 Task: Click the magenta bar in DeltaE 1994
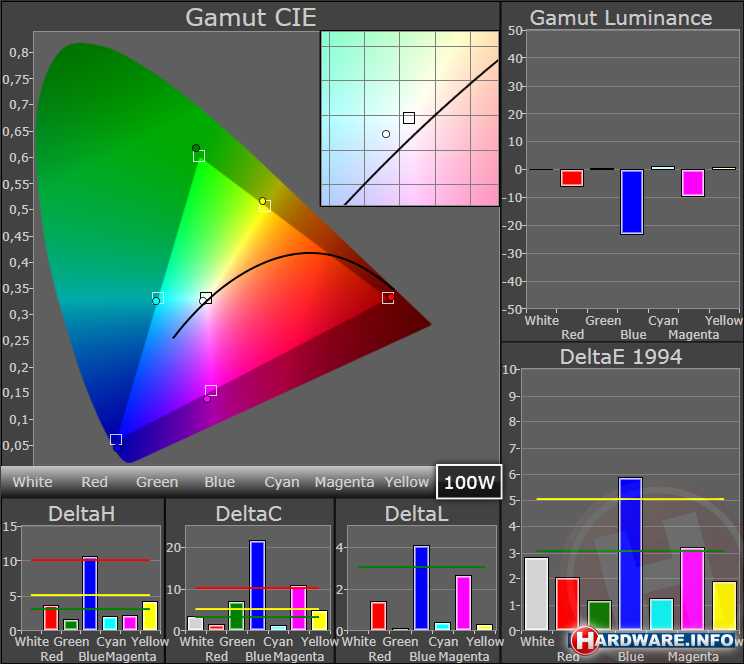tap(693, 589)
